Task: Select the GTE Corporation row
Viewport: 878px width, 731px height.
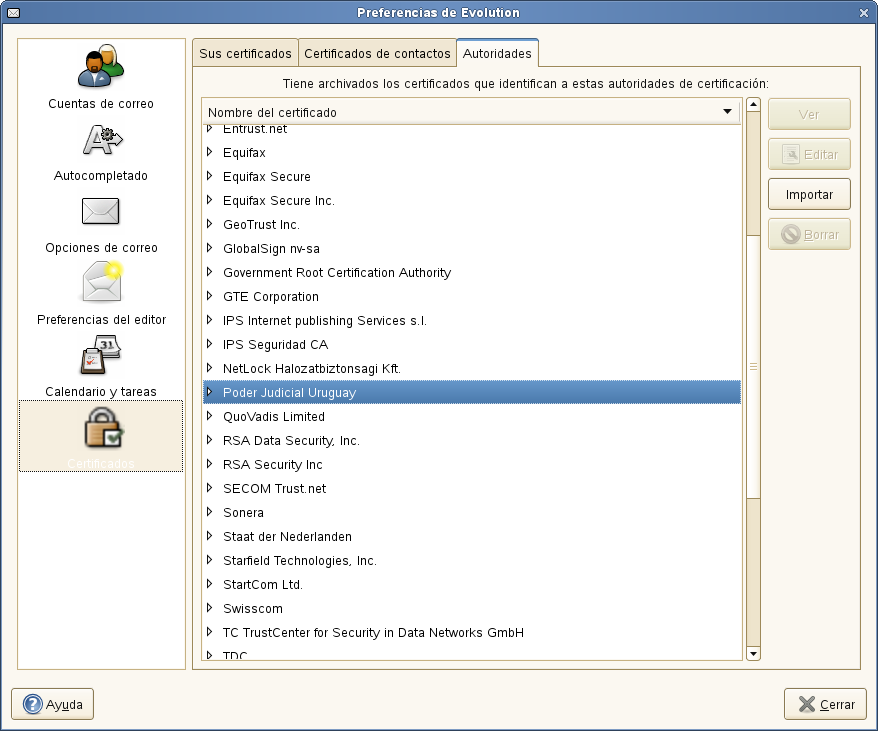Action: click(x=471, y=296)
